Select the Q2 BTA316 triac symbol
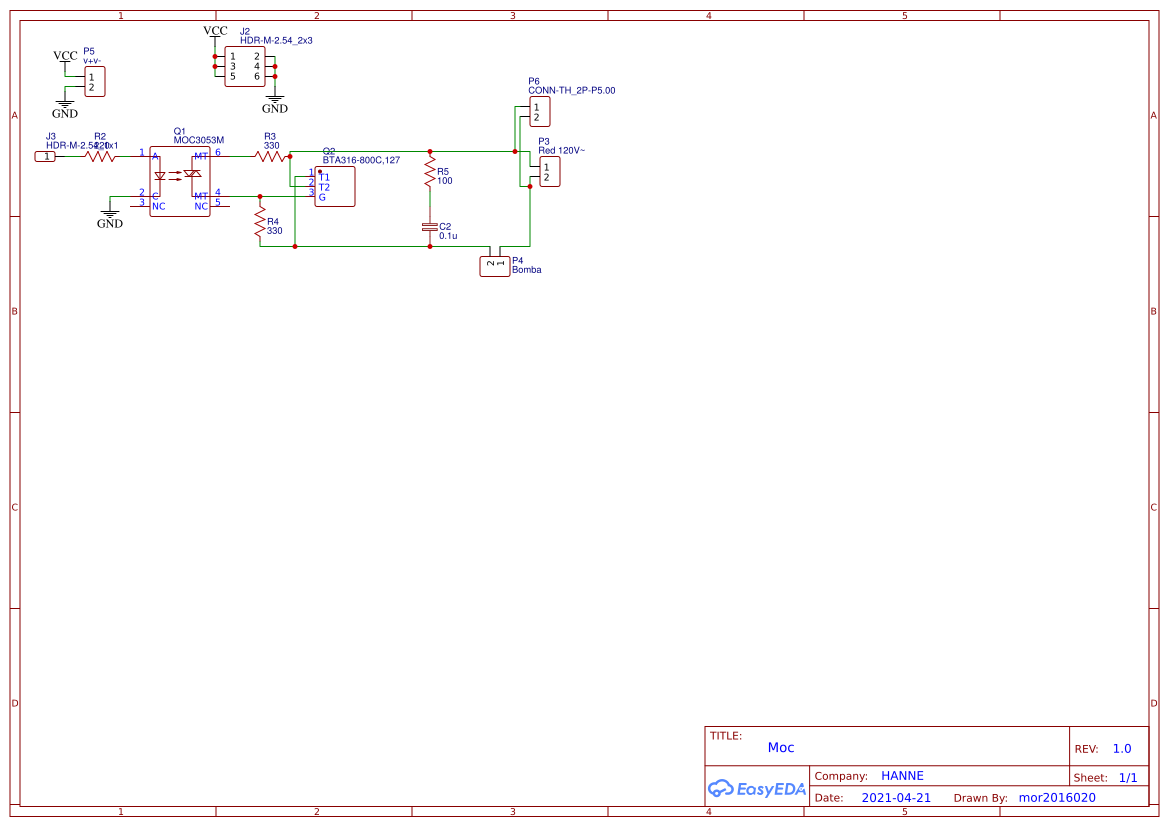Screen dimensions: 1169x827 333,187
